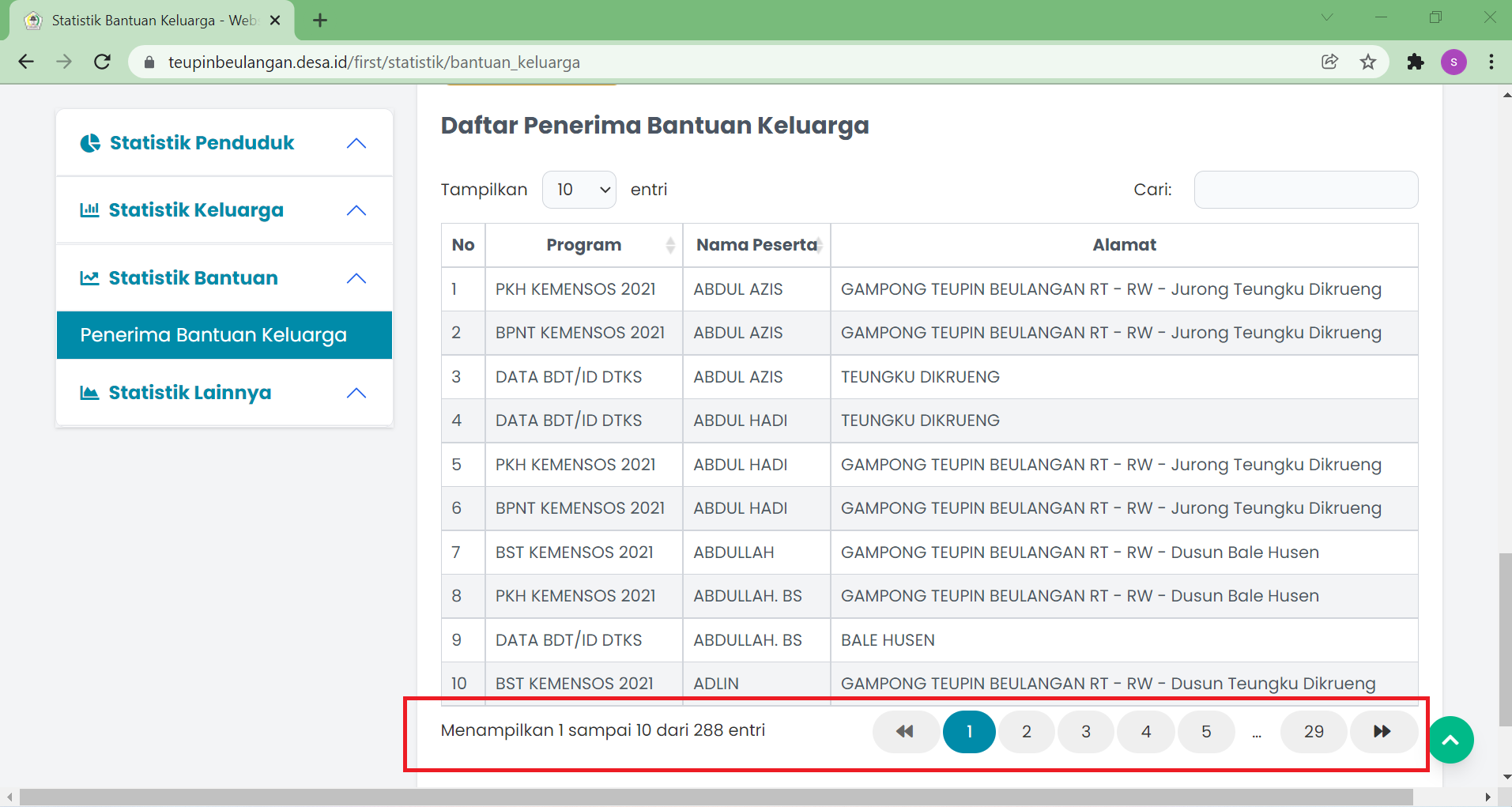Open the purple profile avatar
Image resolution: width=1512 pixels, height=807 pixels.
[1454, 62]
